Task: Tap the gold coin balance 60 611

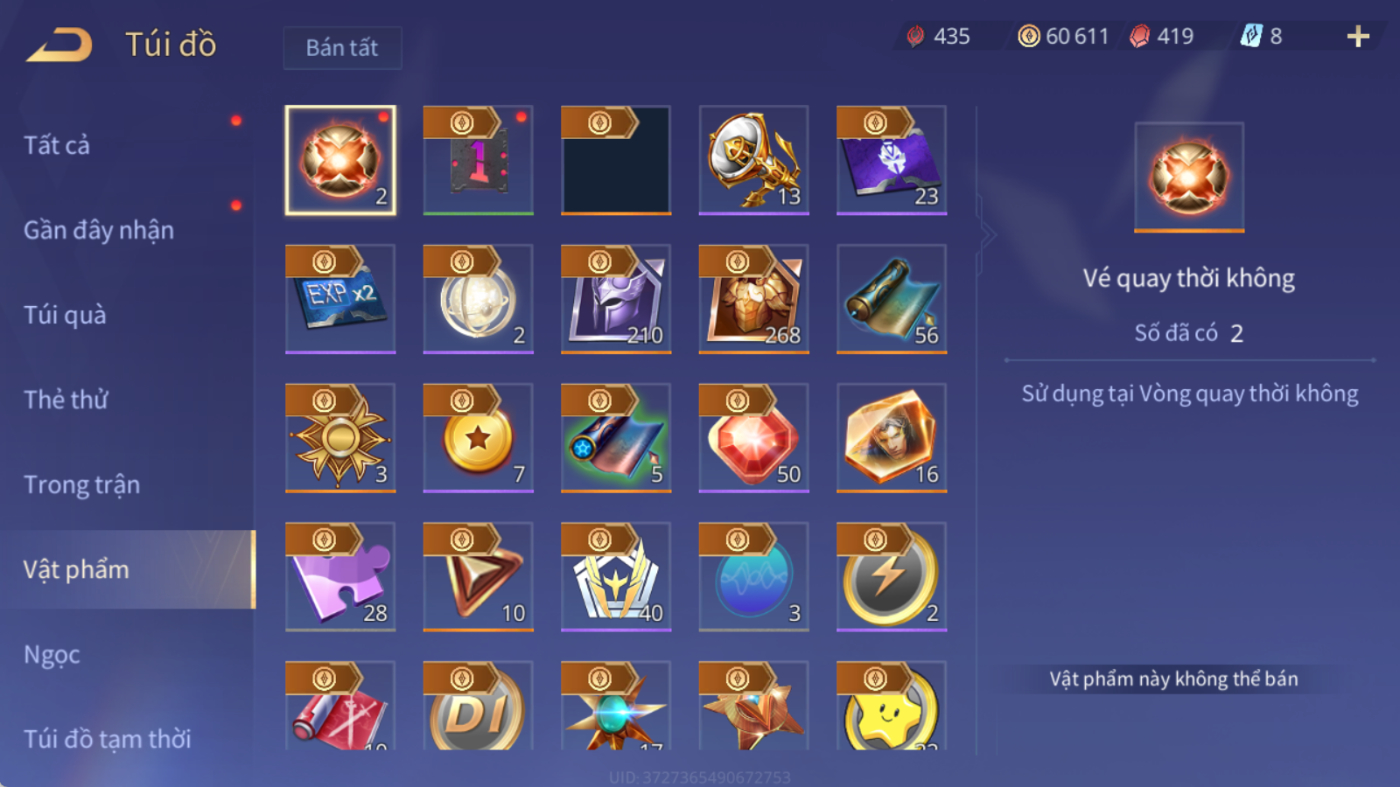Action: [1064, 37]
